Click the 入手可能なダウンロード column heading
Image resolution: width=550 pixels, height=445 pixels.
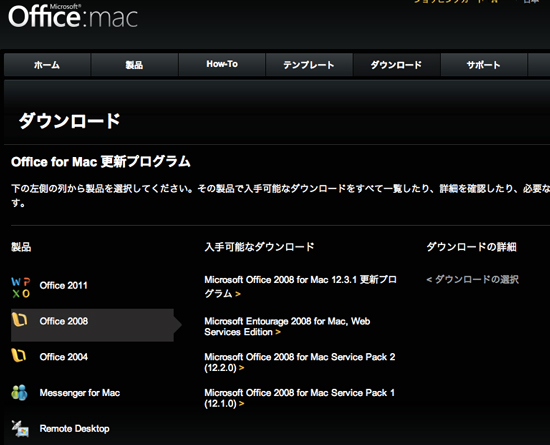[259, 247]
